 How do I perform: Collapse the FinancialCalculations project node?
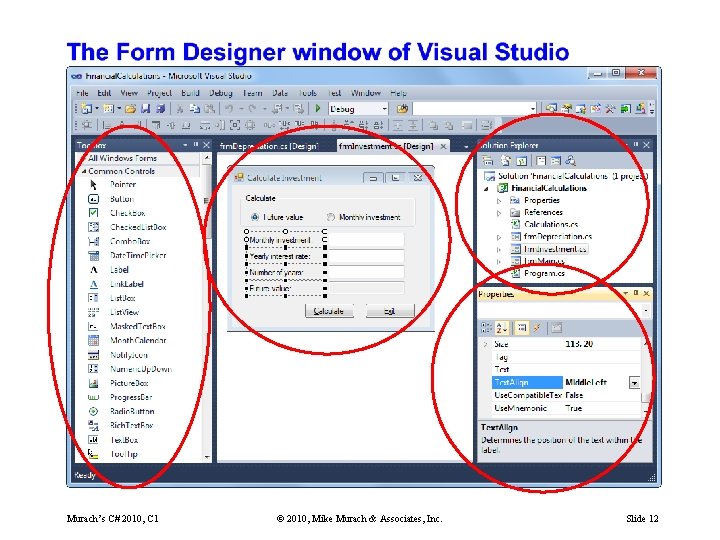pyautogui.click(x=486, y=189)
